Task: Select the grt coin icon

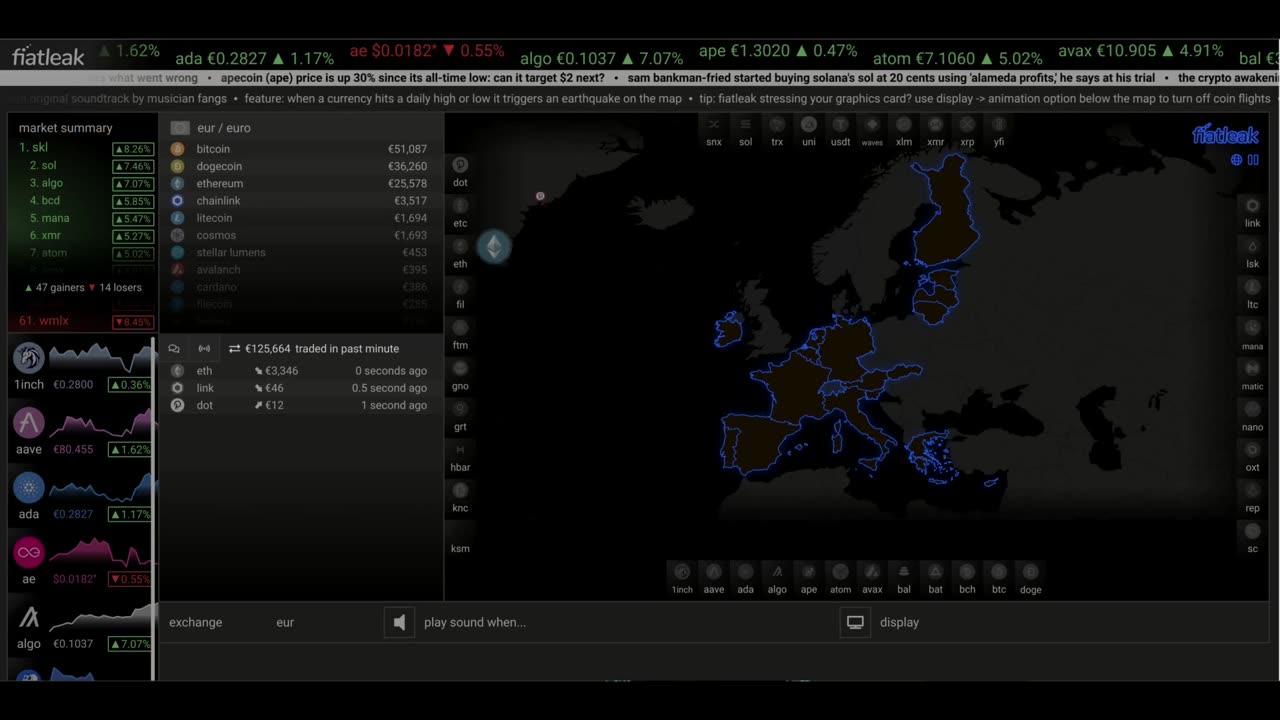Action: pyautogui.click(x=460, y=409)
